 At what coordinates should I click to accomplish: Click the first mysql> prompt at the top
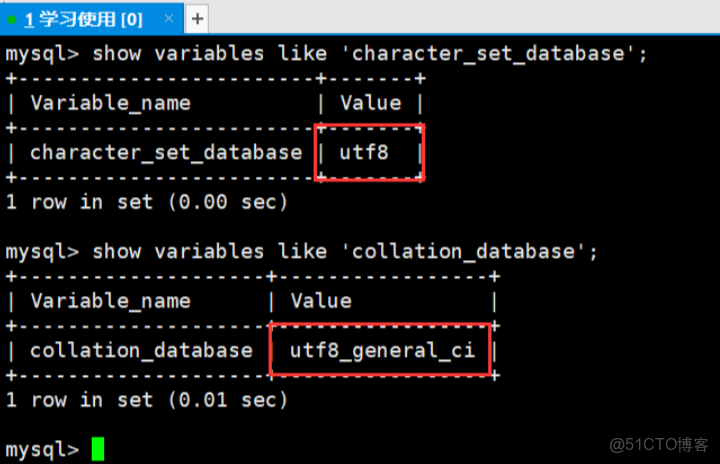click(42, 54)
